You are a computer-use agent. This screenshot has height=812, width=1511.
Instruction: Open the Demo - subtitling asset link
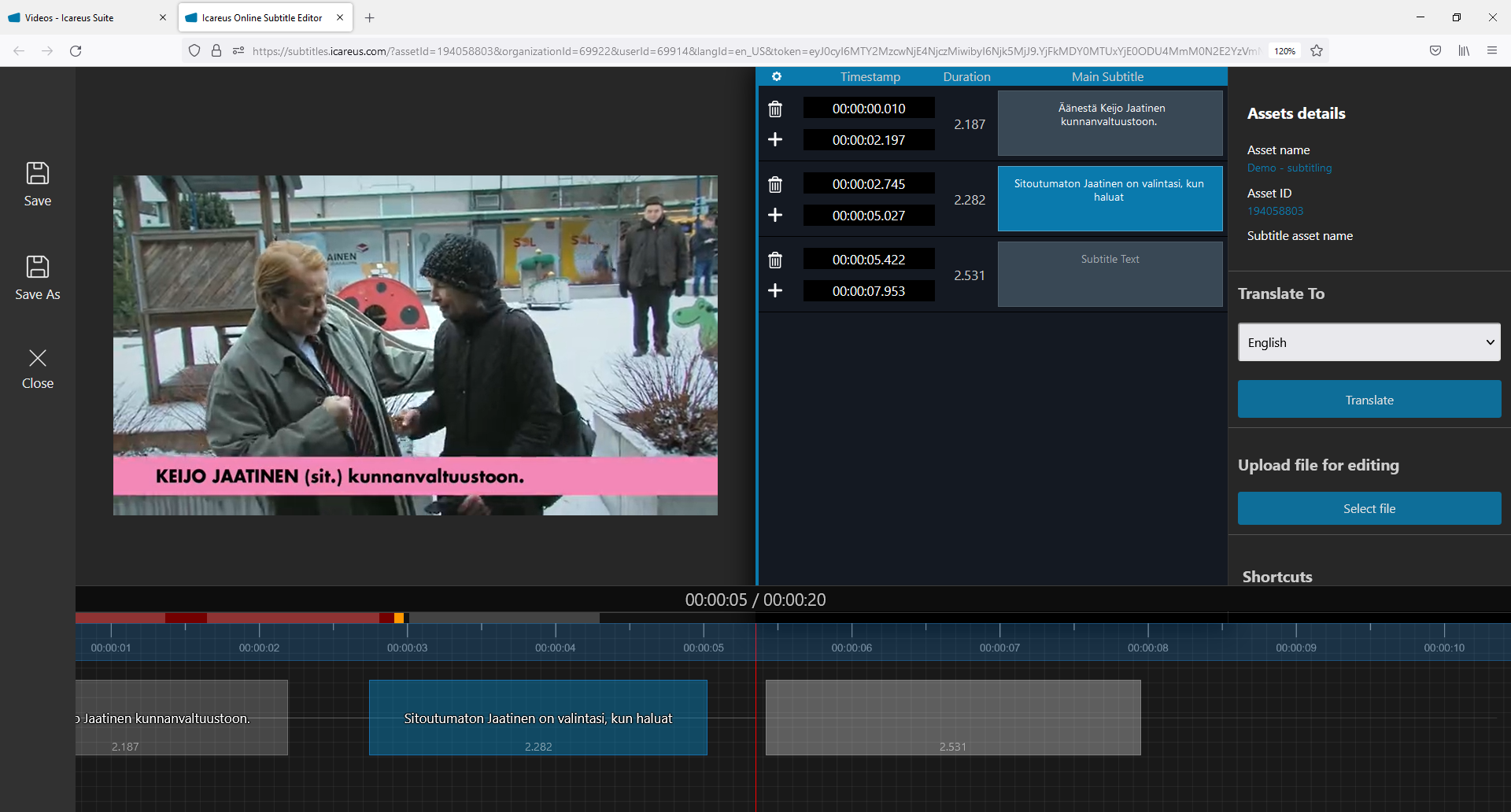[x=1289, y=168]
